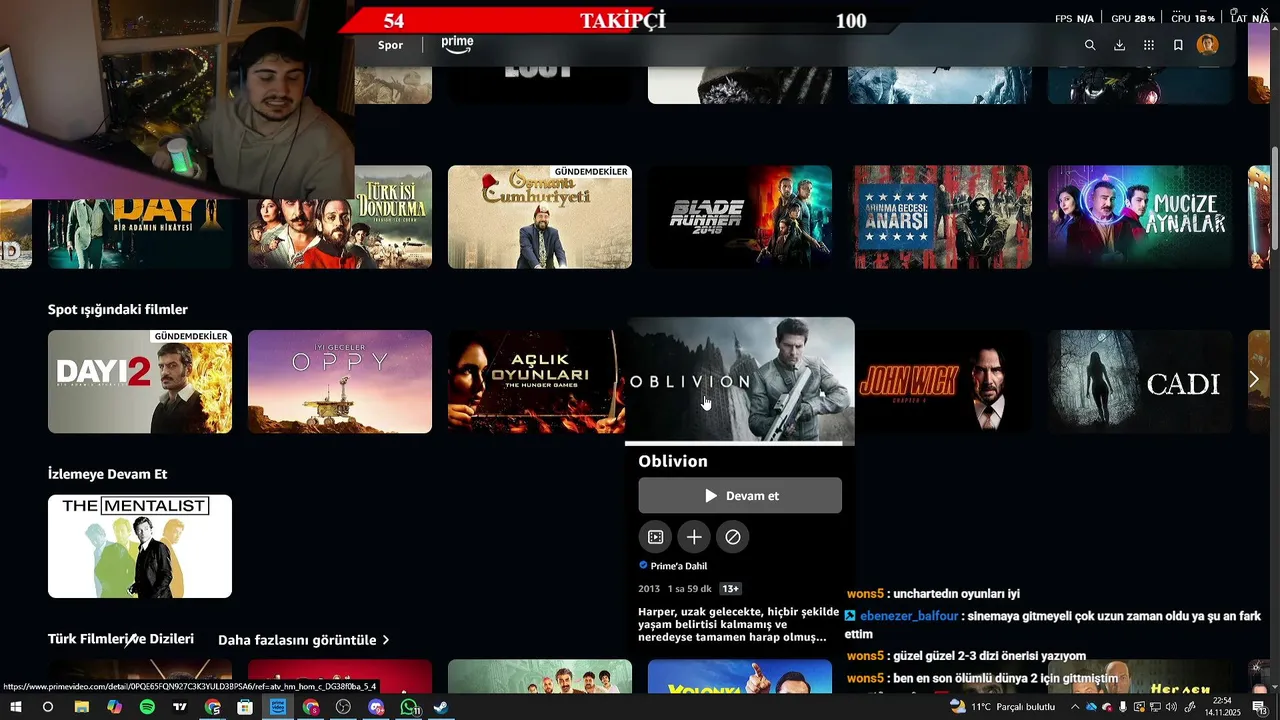Image resolution: width=1280 pixels, height=720 pixels.
Task: Open the volume speaker tray icon
Action: [1171, 707]
